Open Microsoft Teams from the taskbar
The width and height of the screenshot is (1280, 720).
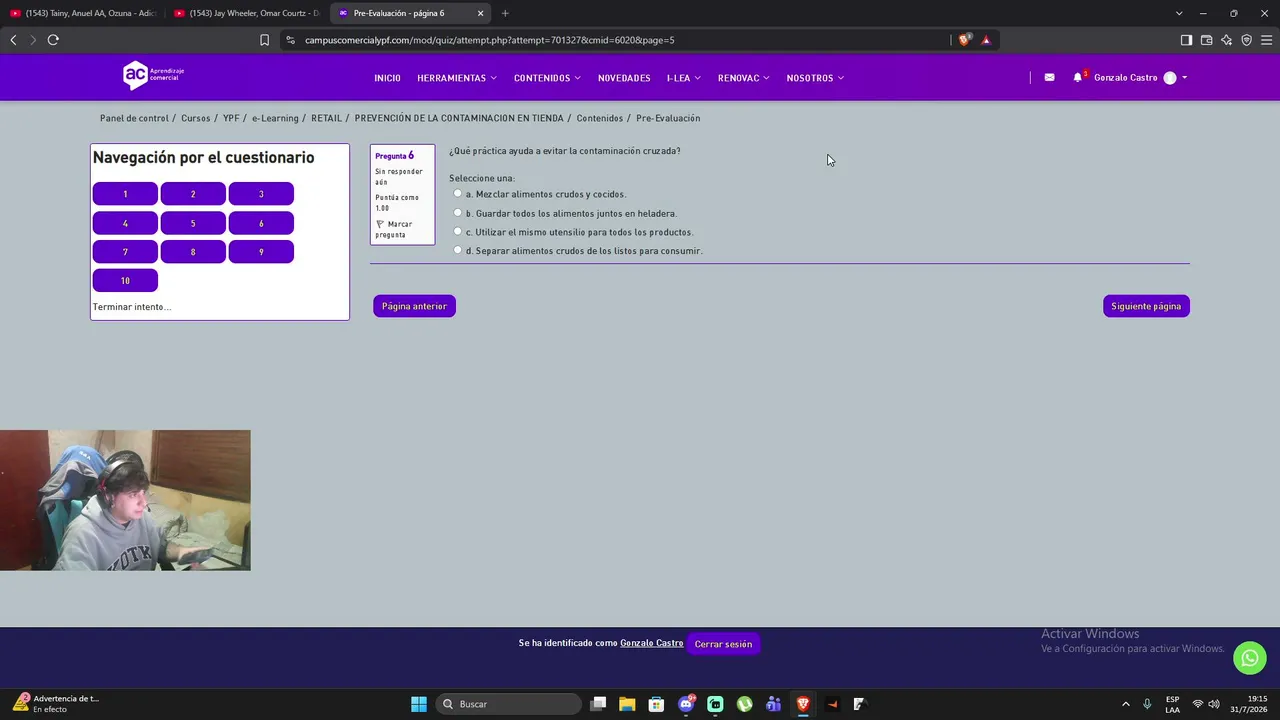pyautogui.click(x=773, y=704)
